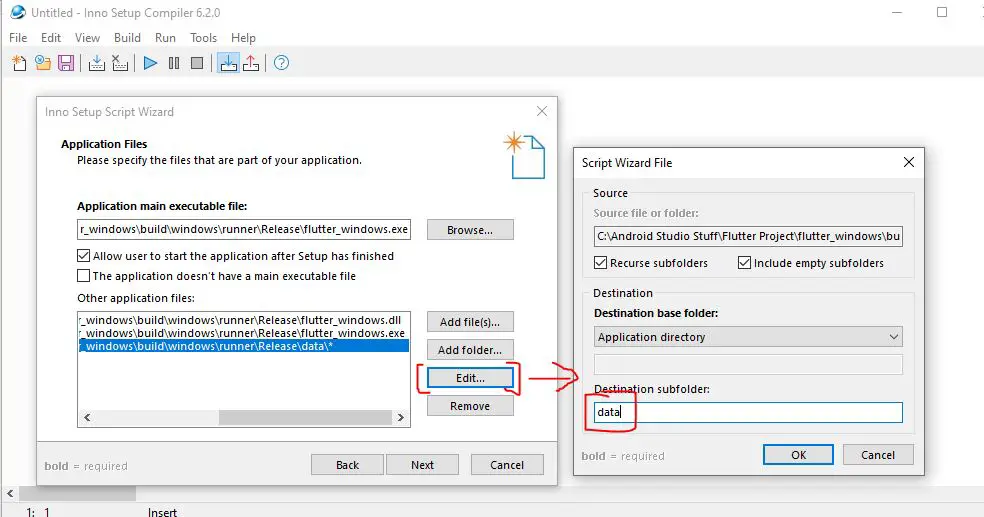Click the Add file(s)... button
The height and width of the screenshot is (517, 984).
pos(470,322)
